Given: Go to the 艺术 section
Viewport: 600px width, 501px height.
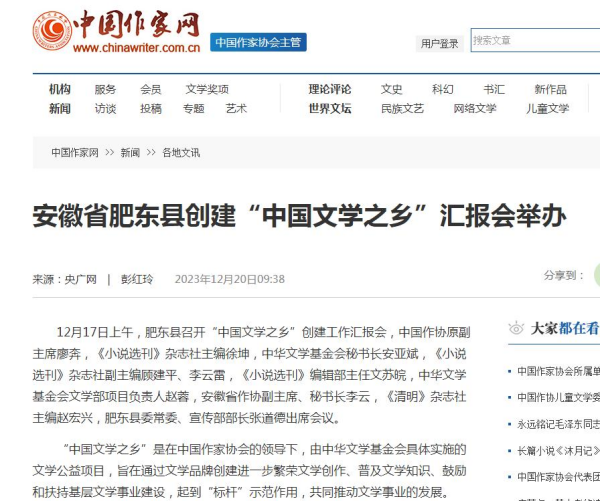Looking at the screenshot, I should tap(236, 109).
